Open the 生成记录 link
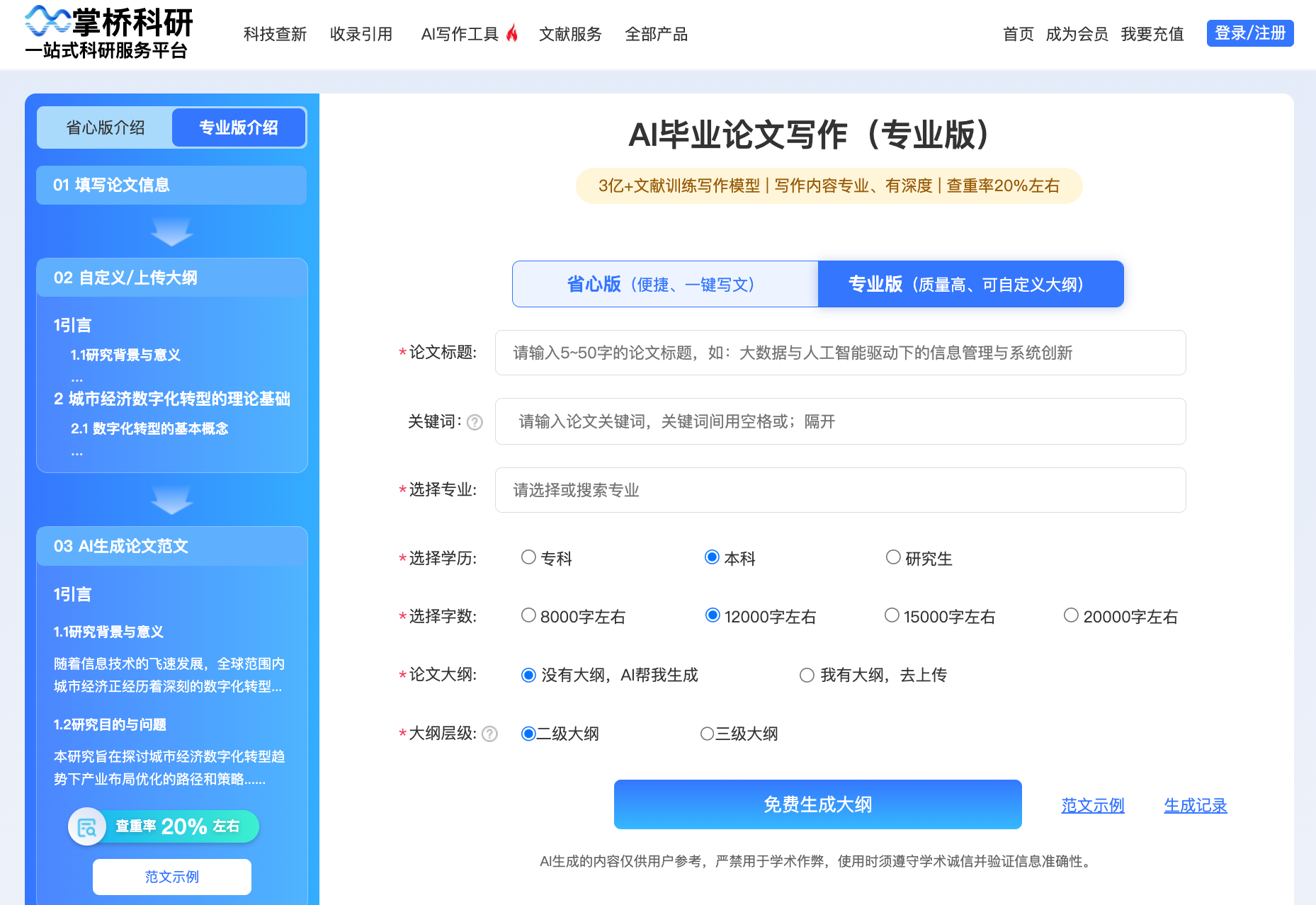This screenshot has width=1316, height=905. click(x=1196, y=805)
